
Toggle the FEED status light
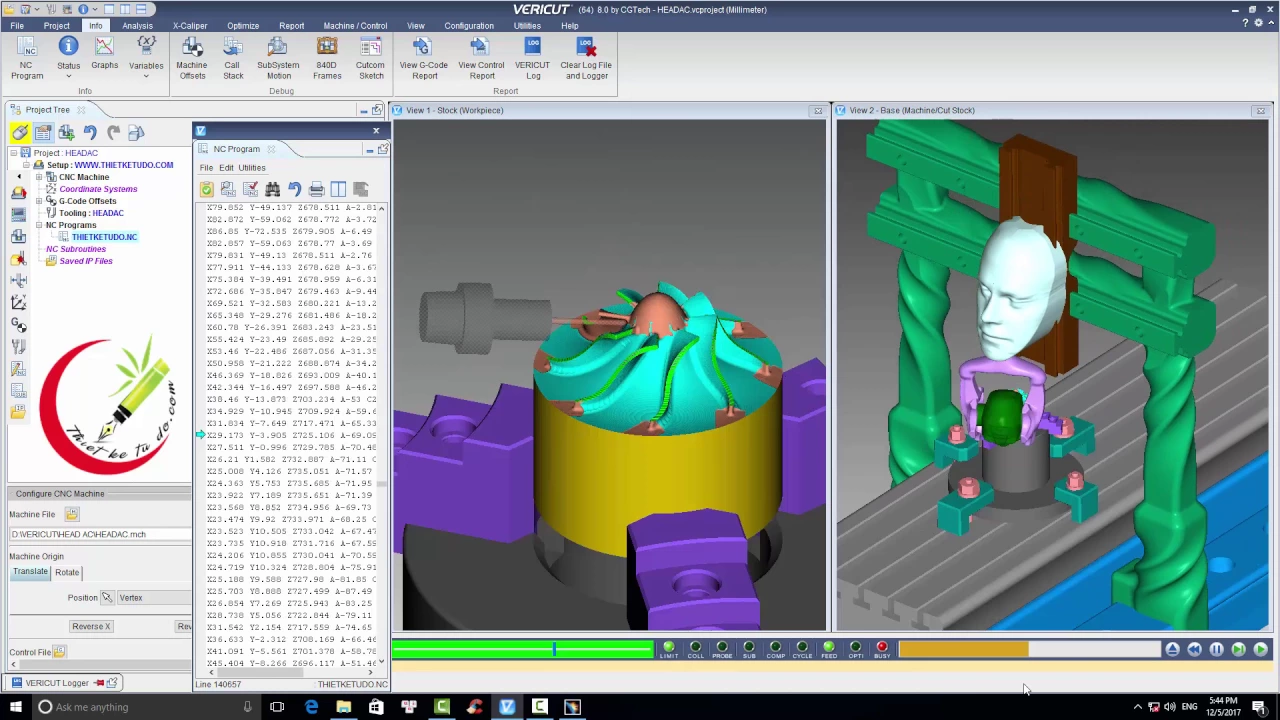click(829, 650)
